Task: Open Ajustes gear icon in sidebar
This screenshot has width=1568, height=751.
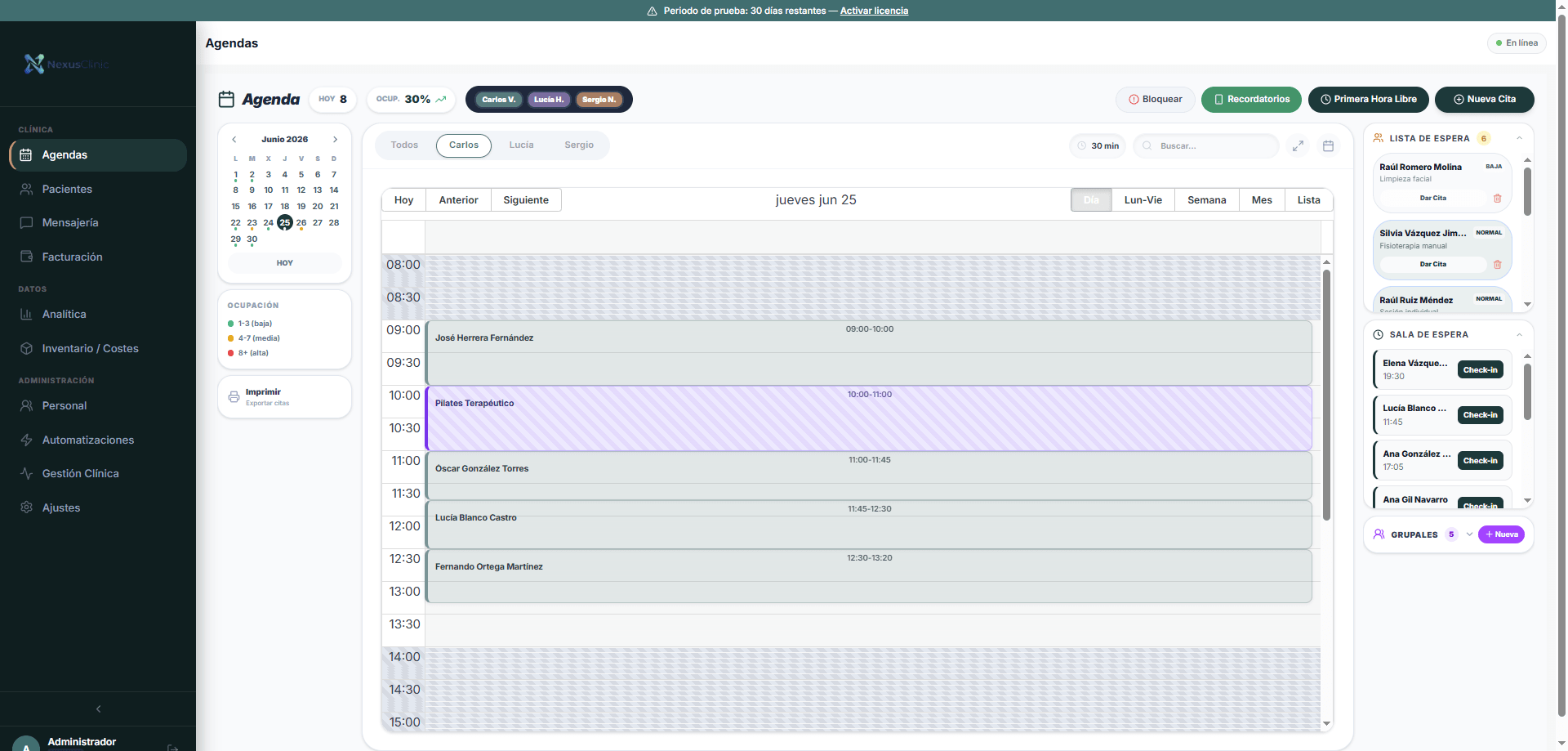Action: (26, 507)
